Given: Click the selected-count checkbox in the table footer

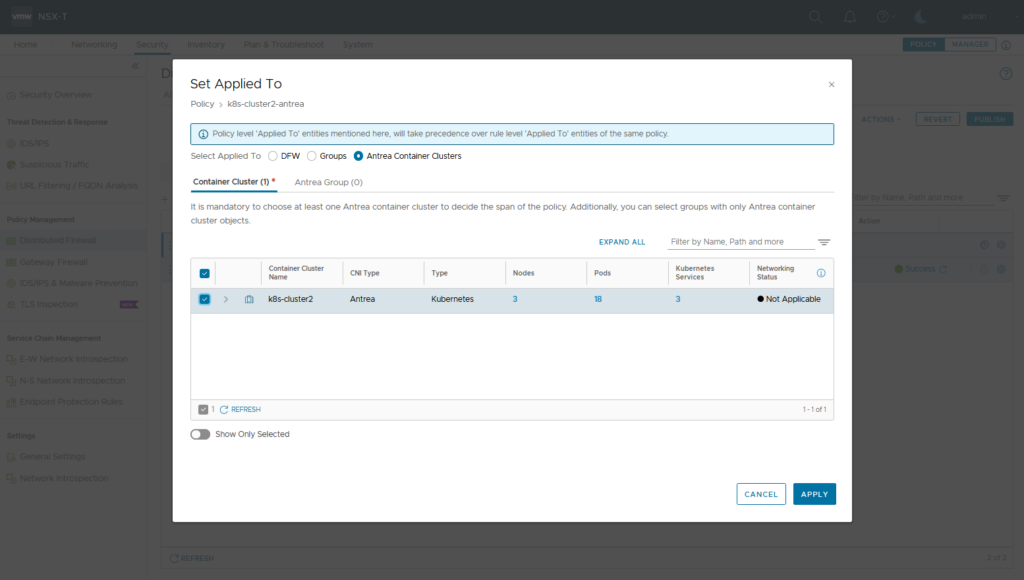Looking at the screenshot, I should pyautogui.click(x=203, y=410).
